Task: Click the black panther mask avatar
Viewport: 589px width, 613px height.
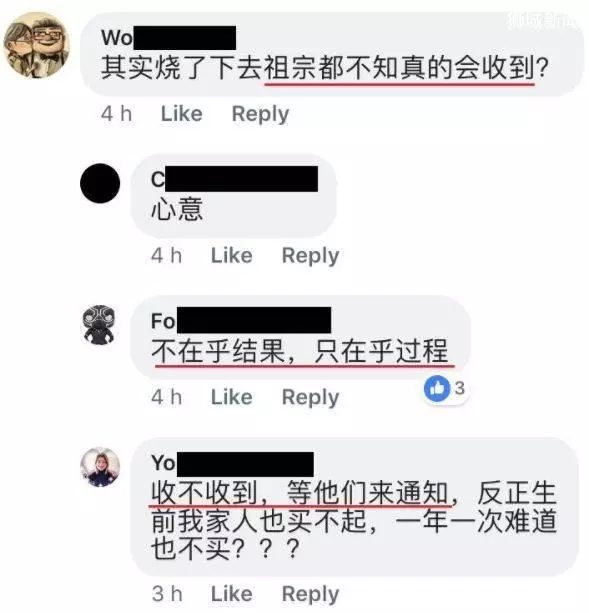Action: pos(100,325)
